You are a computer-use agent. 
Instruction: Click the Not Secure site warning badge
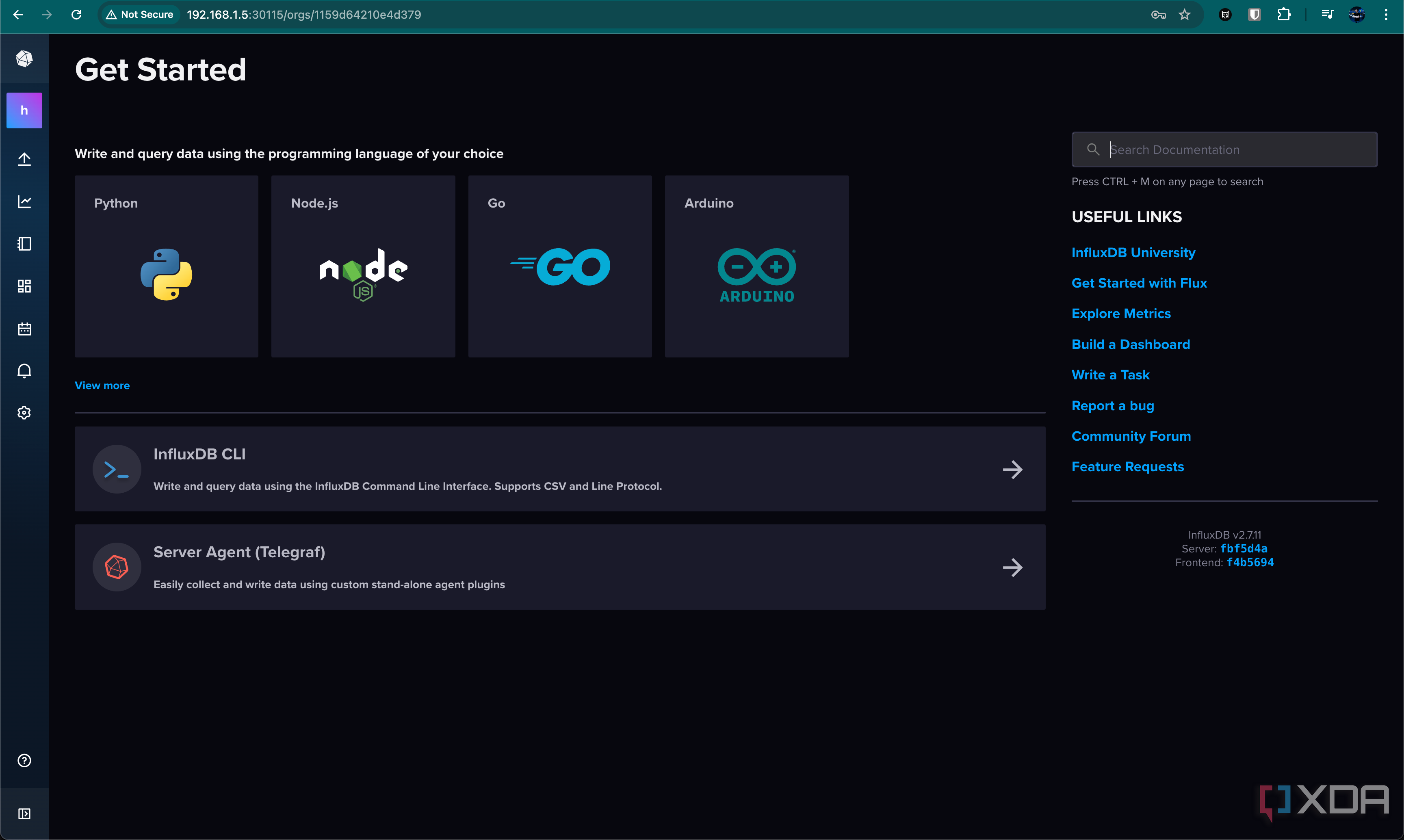(x=141, y=15)
